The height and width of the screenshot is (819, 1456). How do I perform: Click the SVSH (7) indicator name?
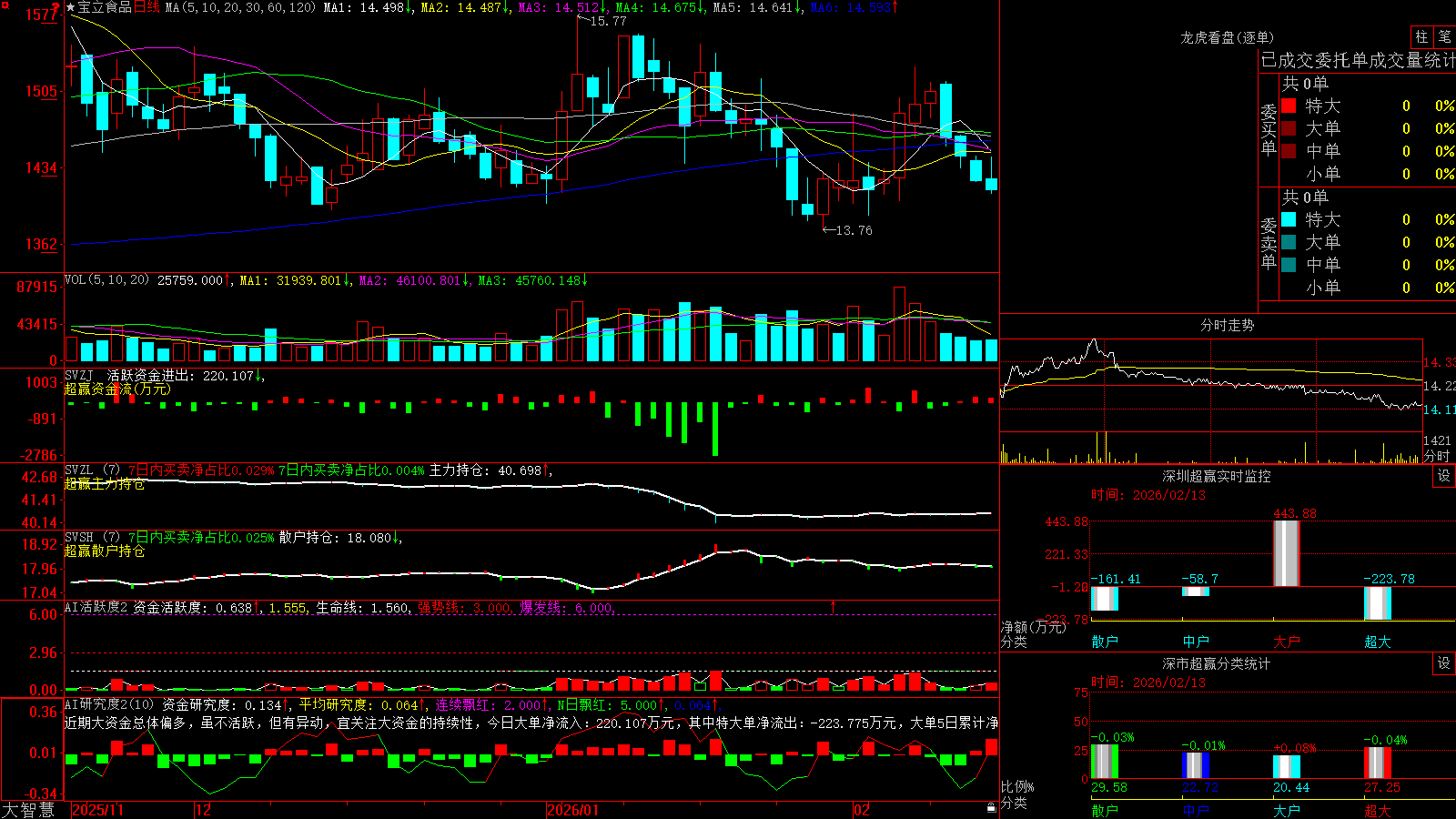(x=93, y=537)
